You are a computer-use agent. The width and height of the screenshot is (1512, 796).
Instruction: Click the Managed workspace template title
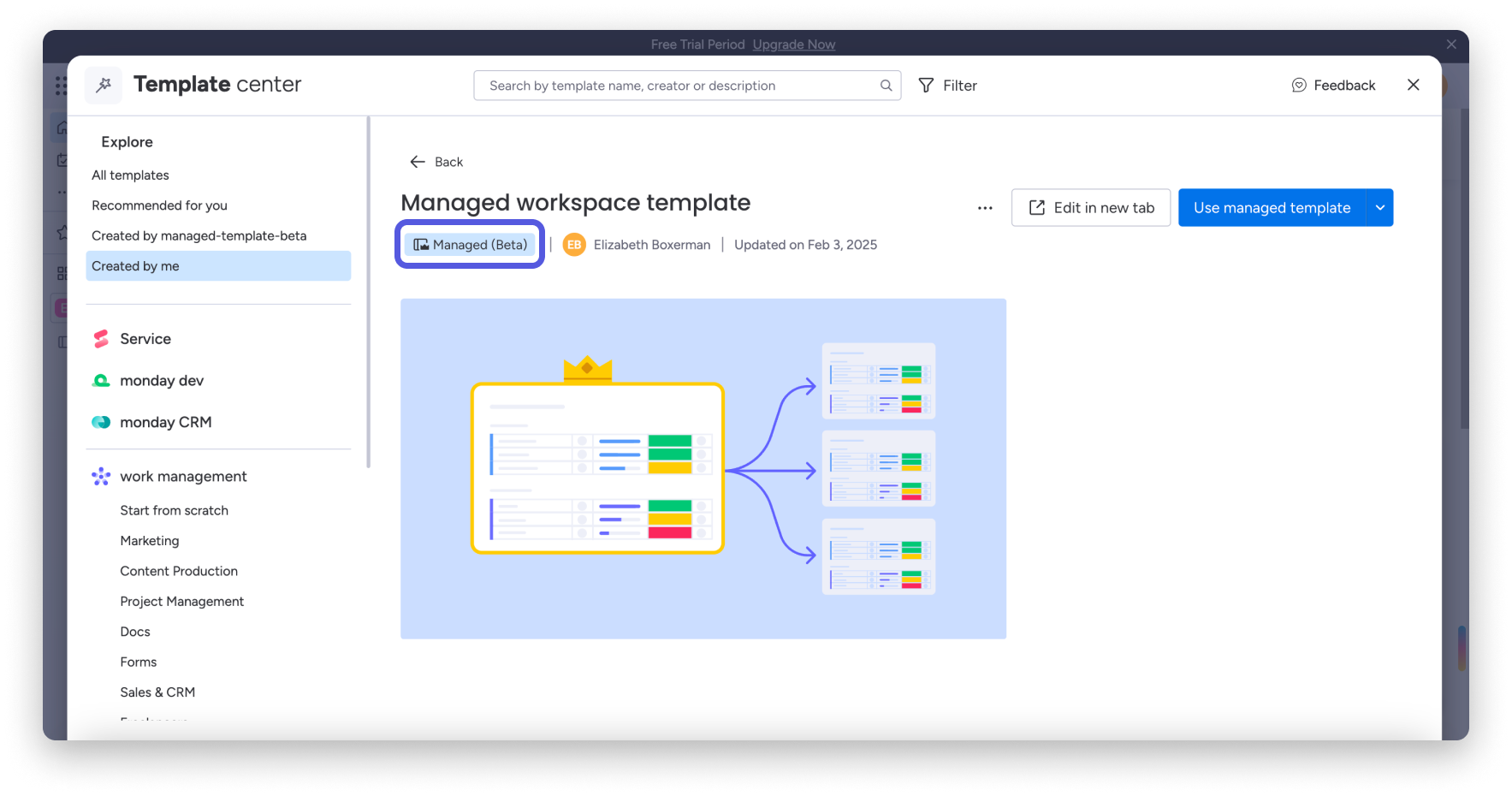coord(576,203)
